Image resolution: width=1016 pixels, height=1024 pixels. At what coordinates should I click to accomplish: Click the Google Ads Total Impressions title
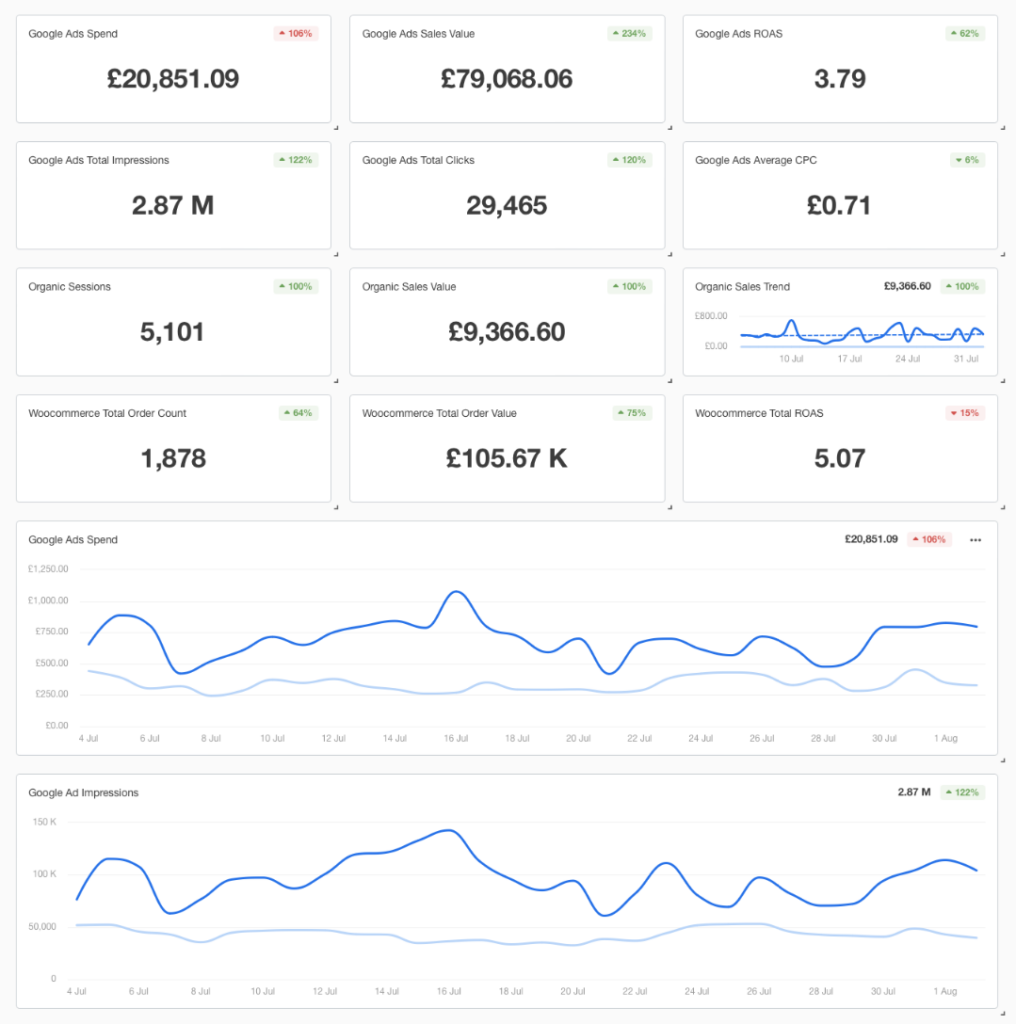click(99, 161)
